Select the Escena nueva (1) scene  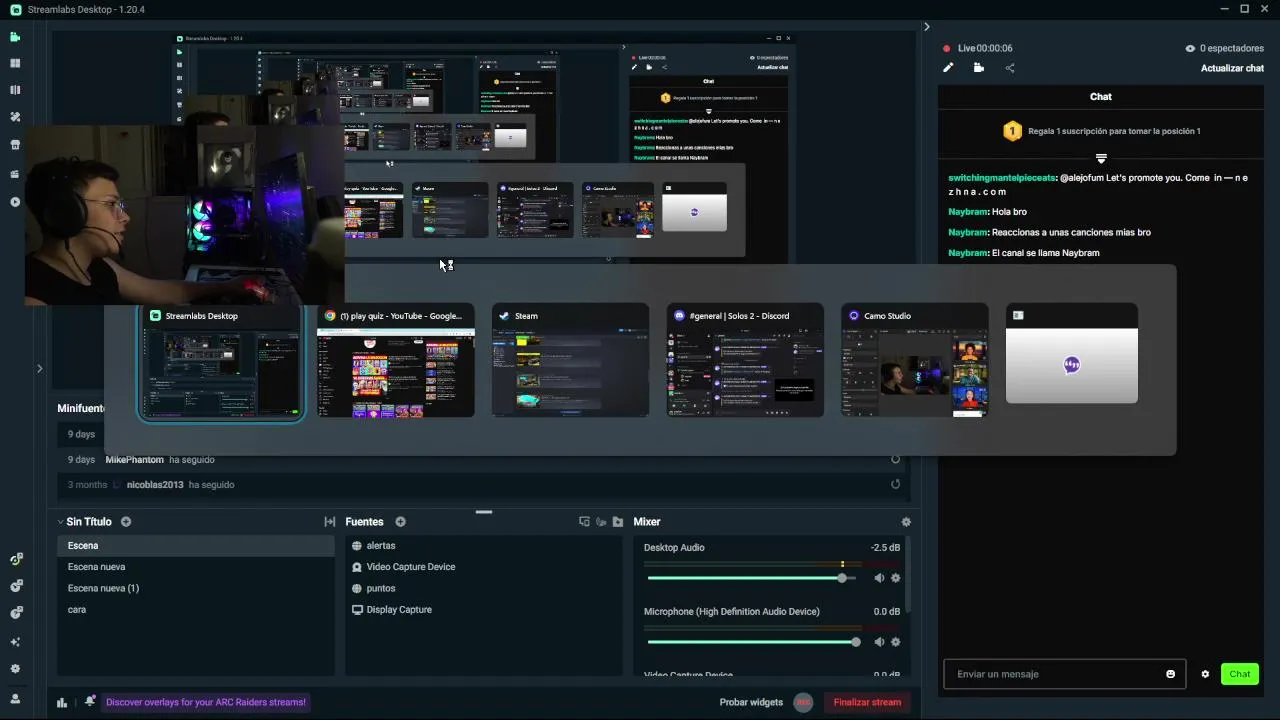pos(195,588)
